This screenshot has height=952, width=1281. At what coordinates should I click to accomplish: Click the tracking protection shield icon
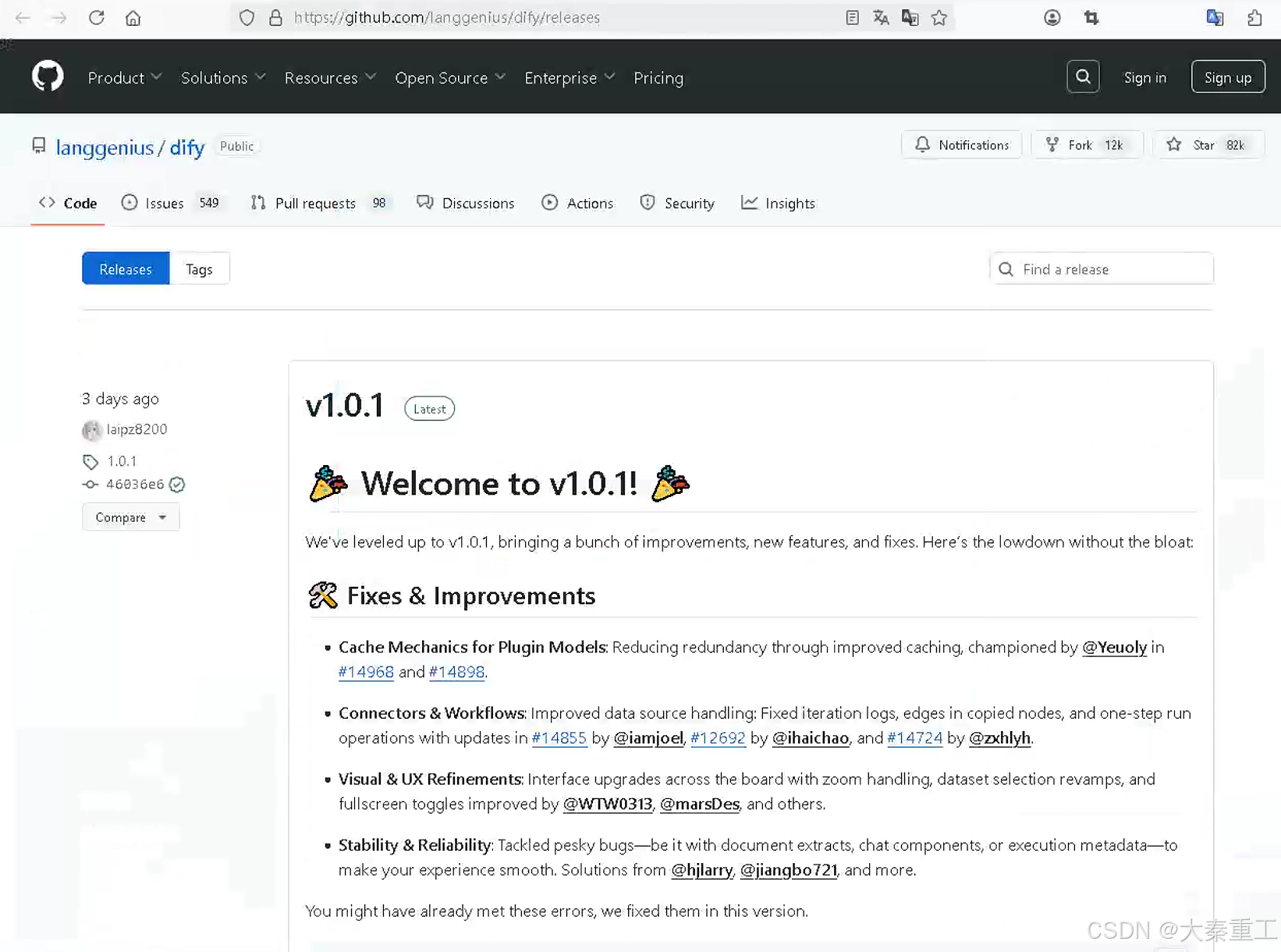click(x=247, y=17)
